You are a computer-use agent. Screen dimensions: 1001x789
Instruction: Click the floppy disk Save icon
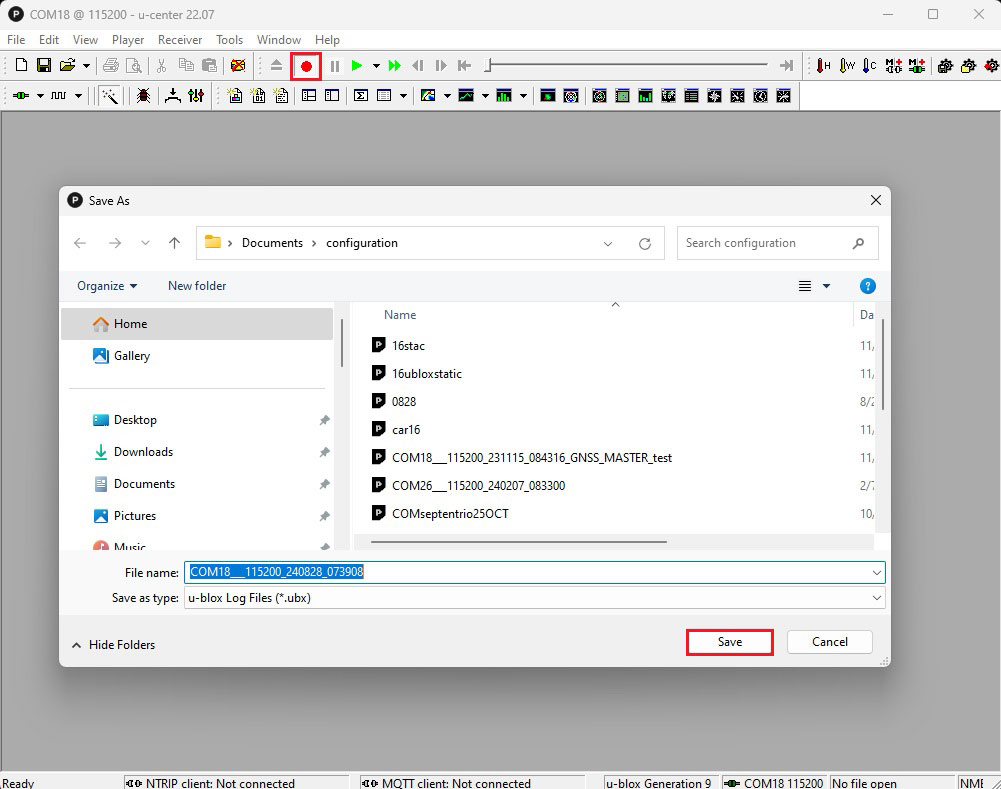[44, 66]
